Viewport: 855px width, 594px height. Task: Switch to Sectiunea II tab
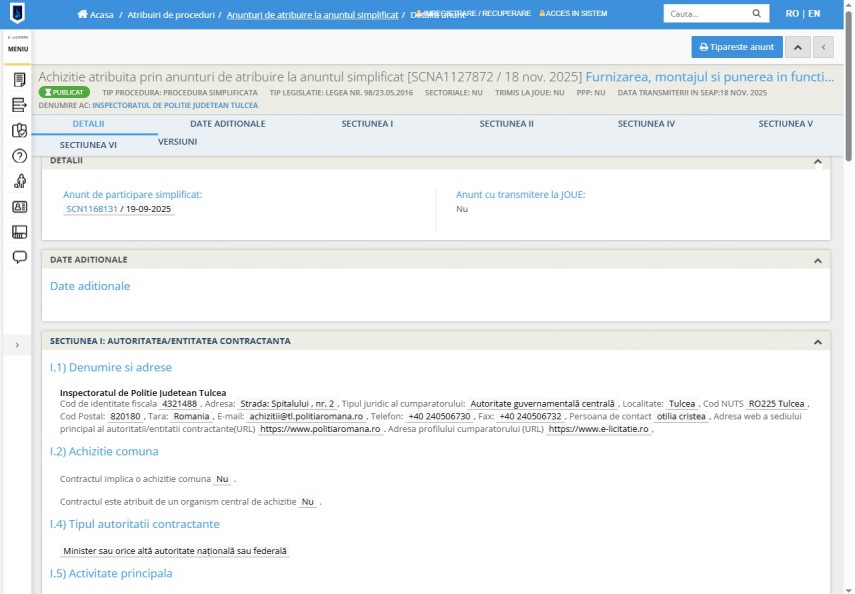pyautogui.click(x=506, y=124)
